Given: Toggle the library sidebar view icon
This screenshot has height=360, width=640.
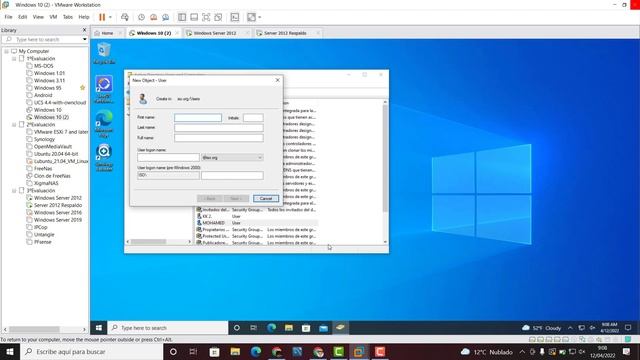Looking at the screenshot, I should tap(182, 17).
